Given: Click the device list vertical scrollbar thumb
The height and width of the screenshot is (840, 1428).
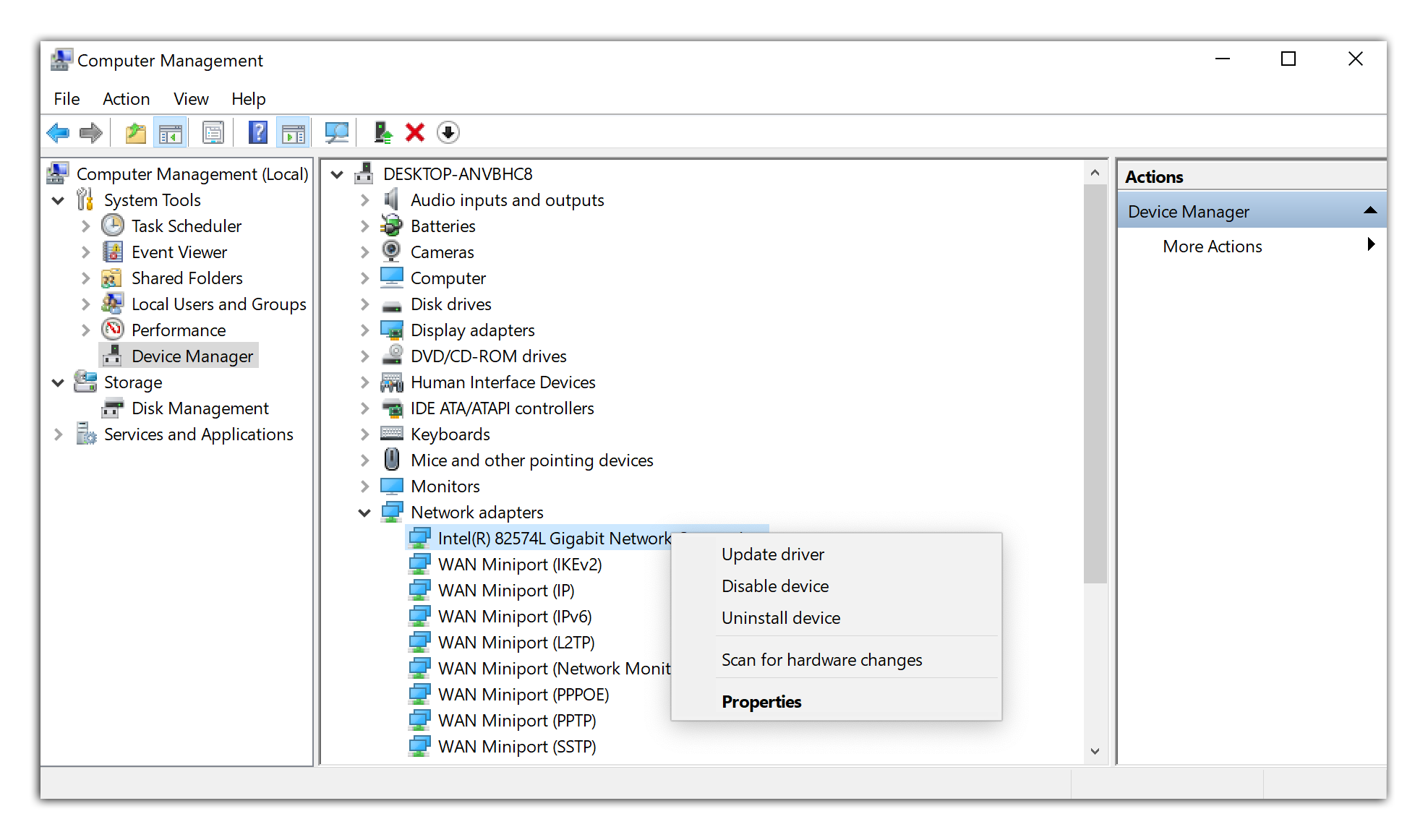Looking at the screenshot, I should pos(1095,383).
